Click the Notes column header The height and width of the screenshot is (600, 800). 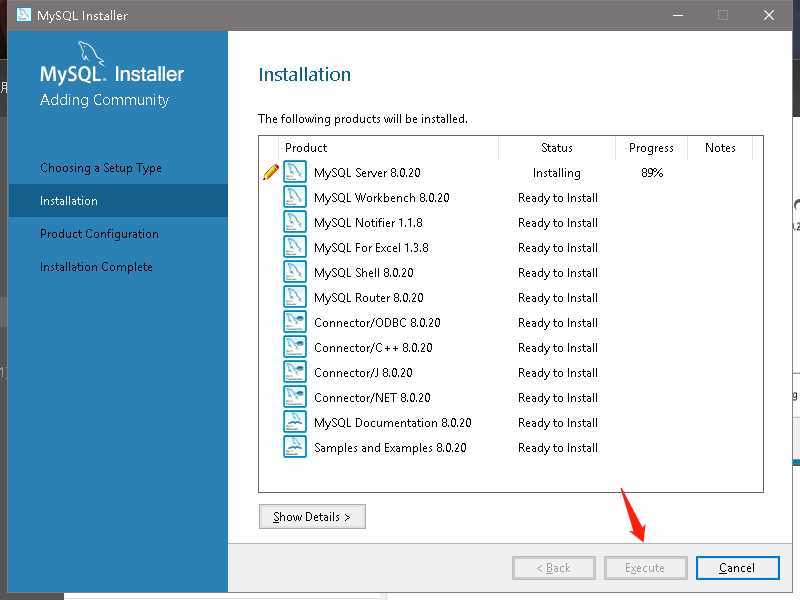[720, 148]
